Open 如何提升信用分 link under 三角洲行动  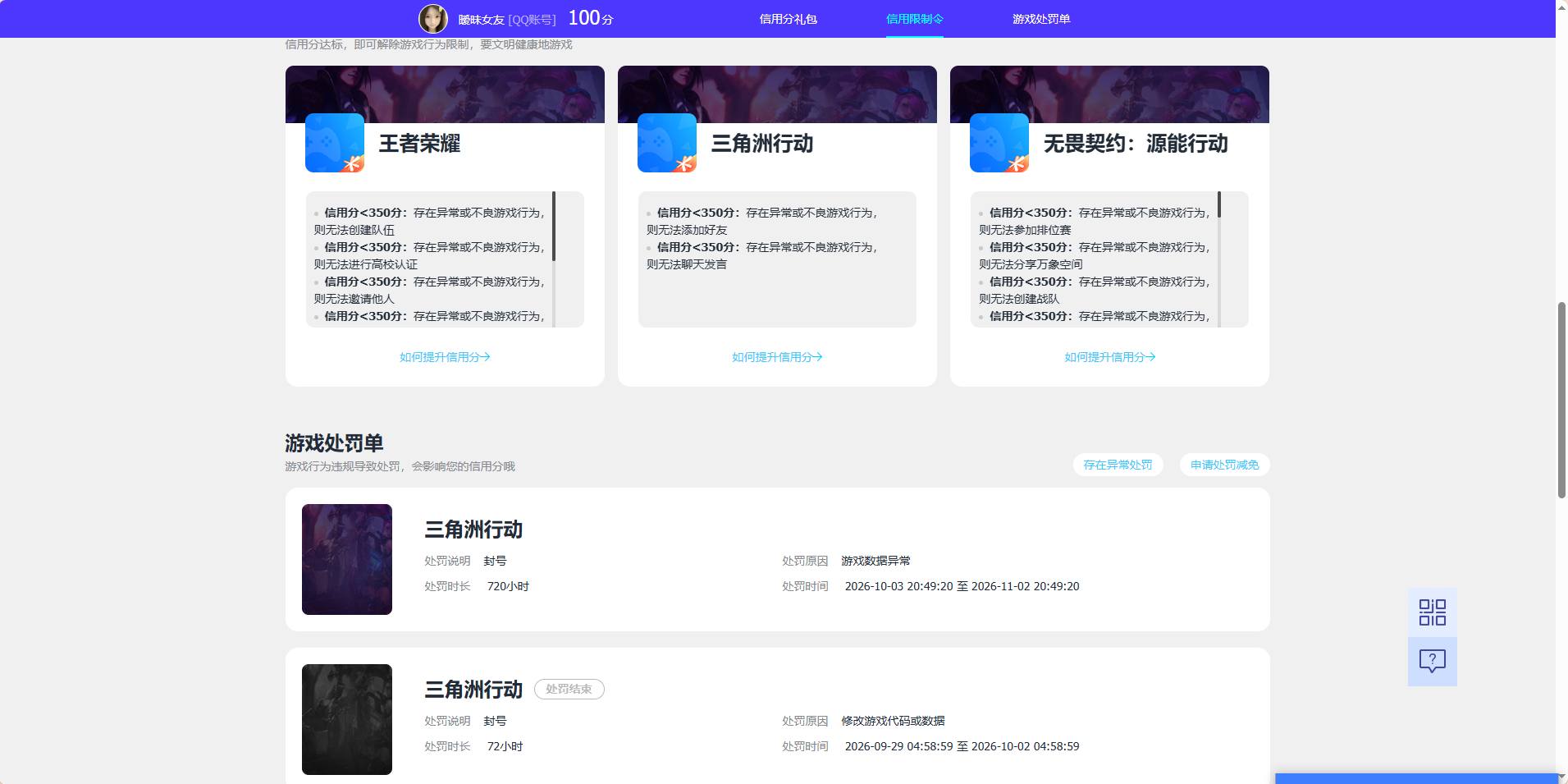[x=777, y=357]
